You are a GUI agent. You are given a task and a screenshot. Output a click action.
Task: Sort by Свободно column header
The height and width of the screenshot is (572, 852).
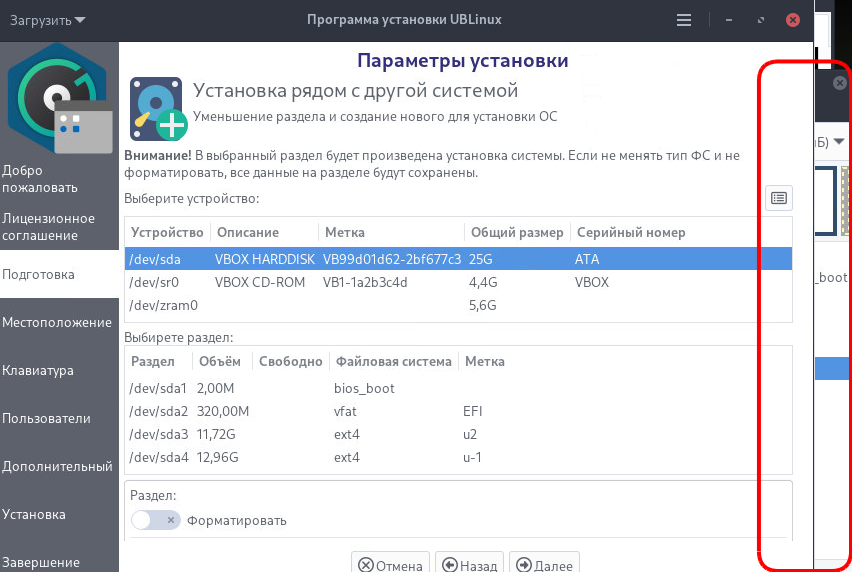coord(291,361)
